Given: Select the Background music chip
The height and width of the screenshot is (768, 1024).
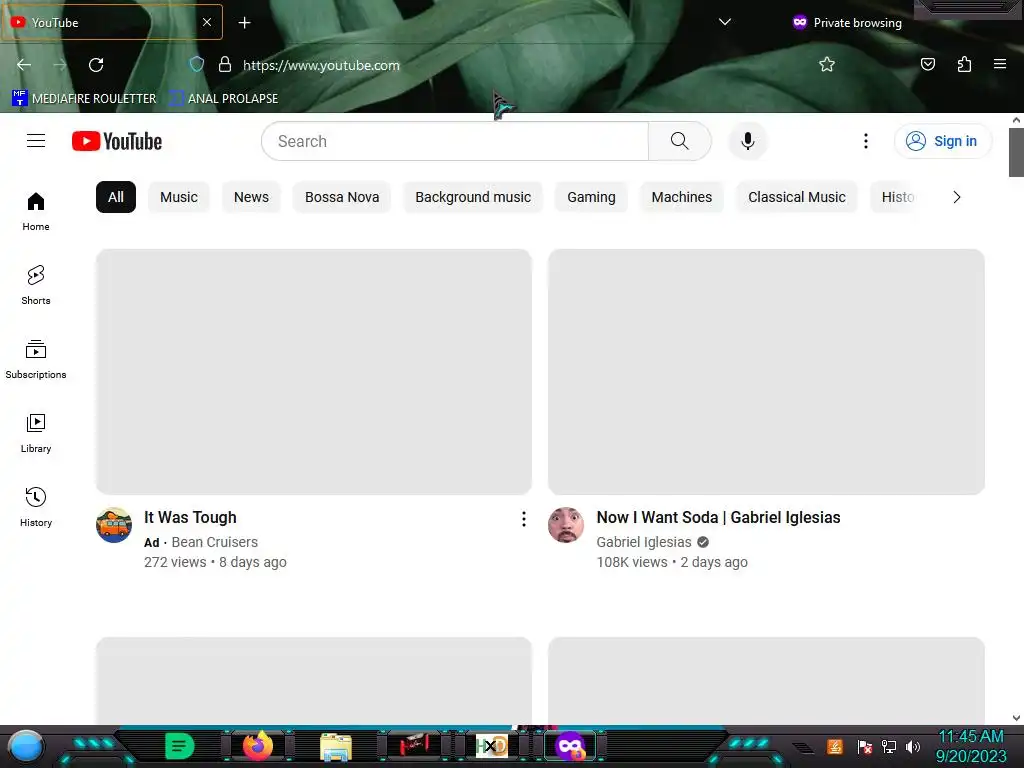Looking at the screenshot, I should [x=473, y=197].
